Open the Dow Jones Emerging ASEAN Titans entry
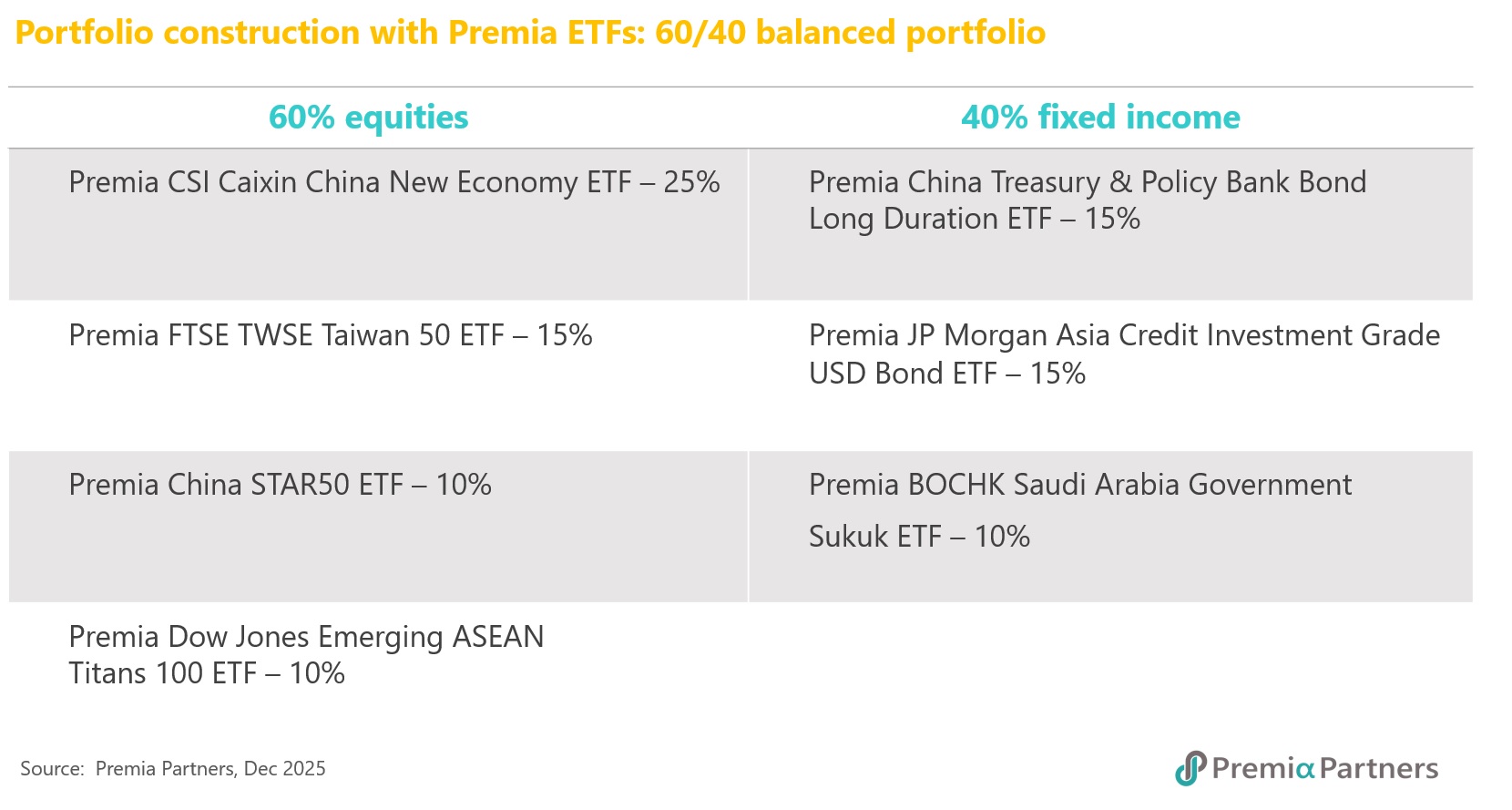This screenshot has height=810, width=1512. 305,654
